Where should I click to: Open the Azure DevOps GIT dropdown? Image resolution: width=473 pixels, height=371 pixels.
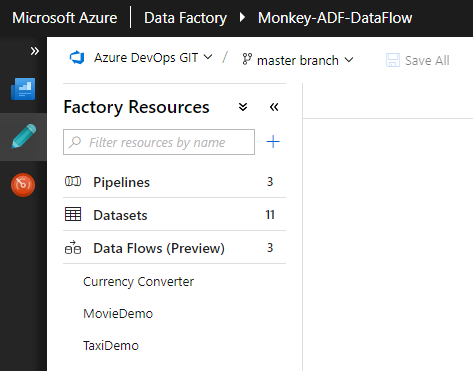click(153, 58)
